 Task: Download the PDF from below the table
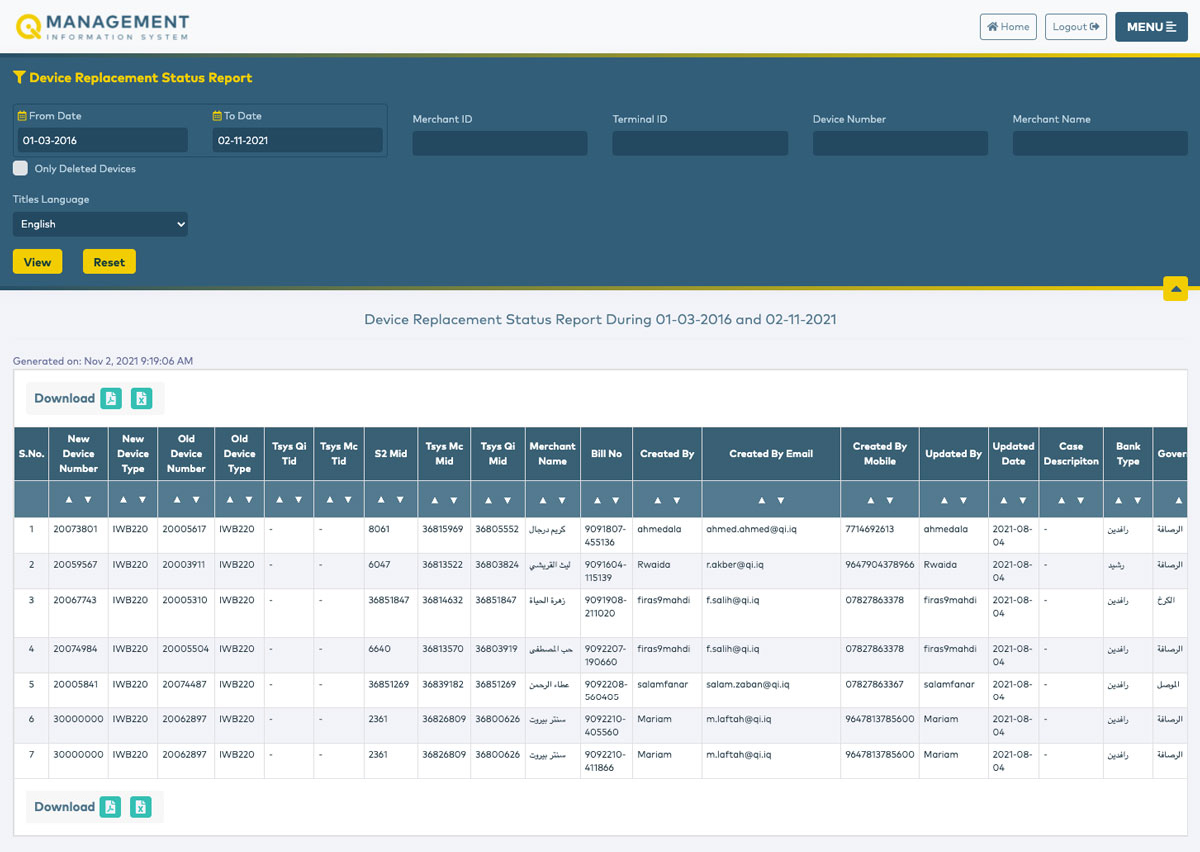pyautogui.click(x=111, y=807)
